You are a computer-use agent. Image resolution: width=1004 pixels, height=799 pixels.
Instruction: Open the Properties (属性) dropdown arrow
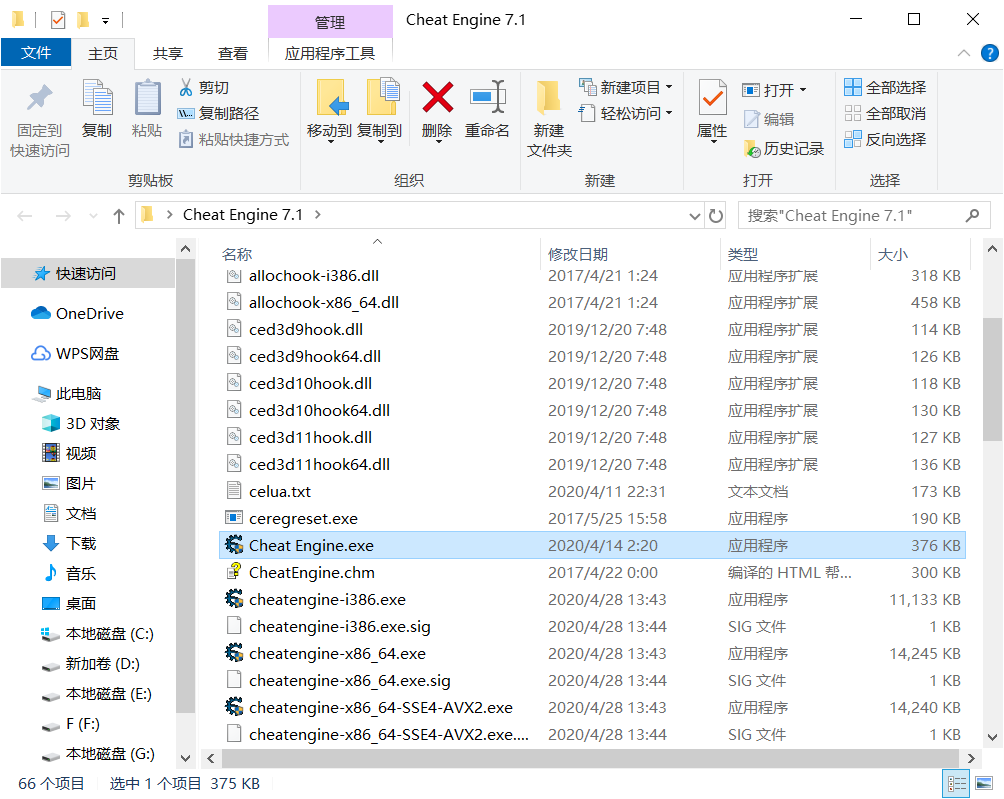click(713, 141)
